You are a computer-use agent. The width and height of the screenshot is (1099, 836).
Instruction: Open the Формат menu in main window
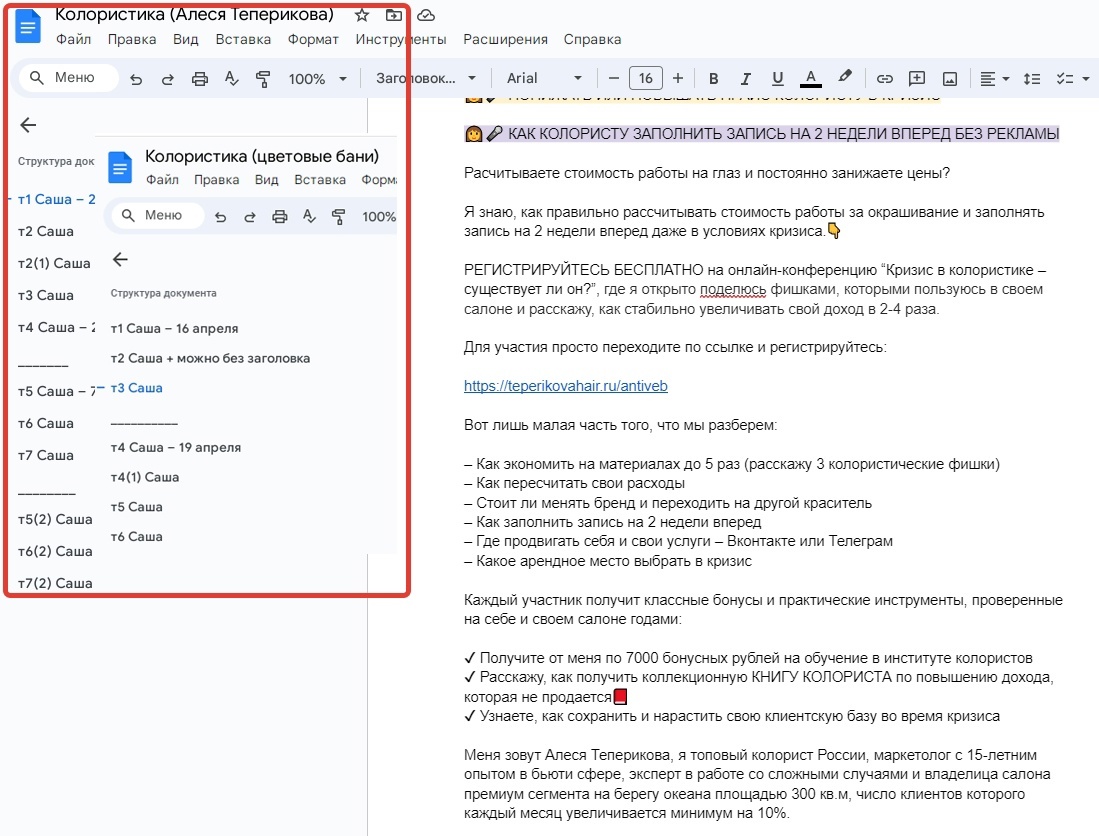click(x=313, y=39)
